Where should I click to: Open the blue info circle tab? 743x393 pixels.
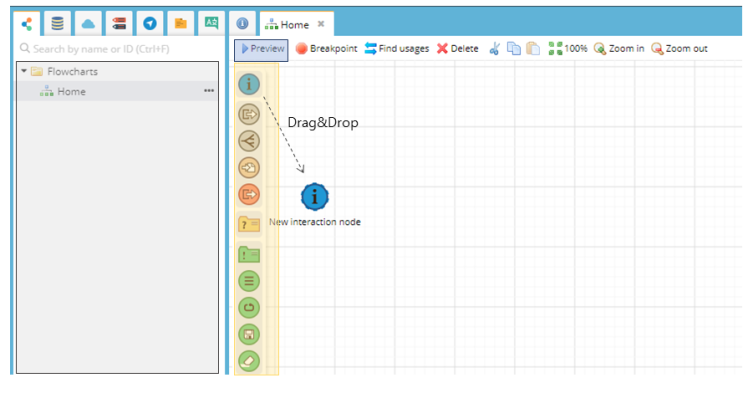coord(242,24)
